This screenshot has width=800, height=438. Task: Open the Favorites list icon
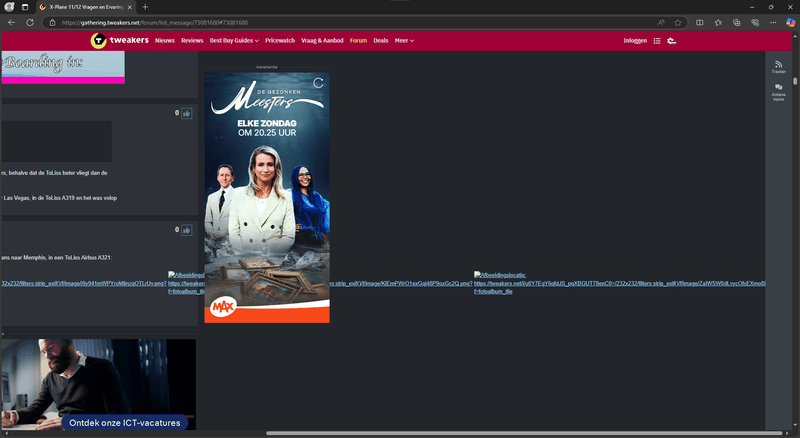coord(718,22)
